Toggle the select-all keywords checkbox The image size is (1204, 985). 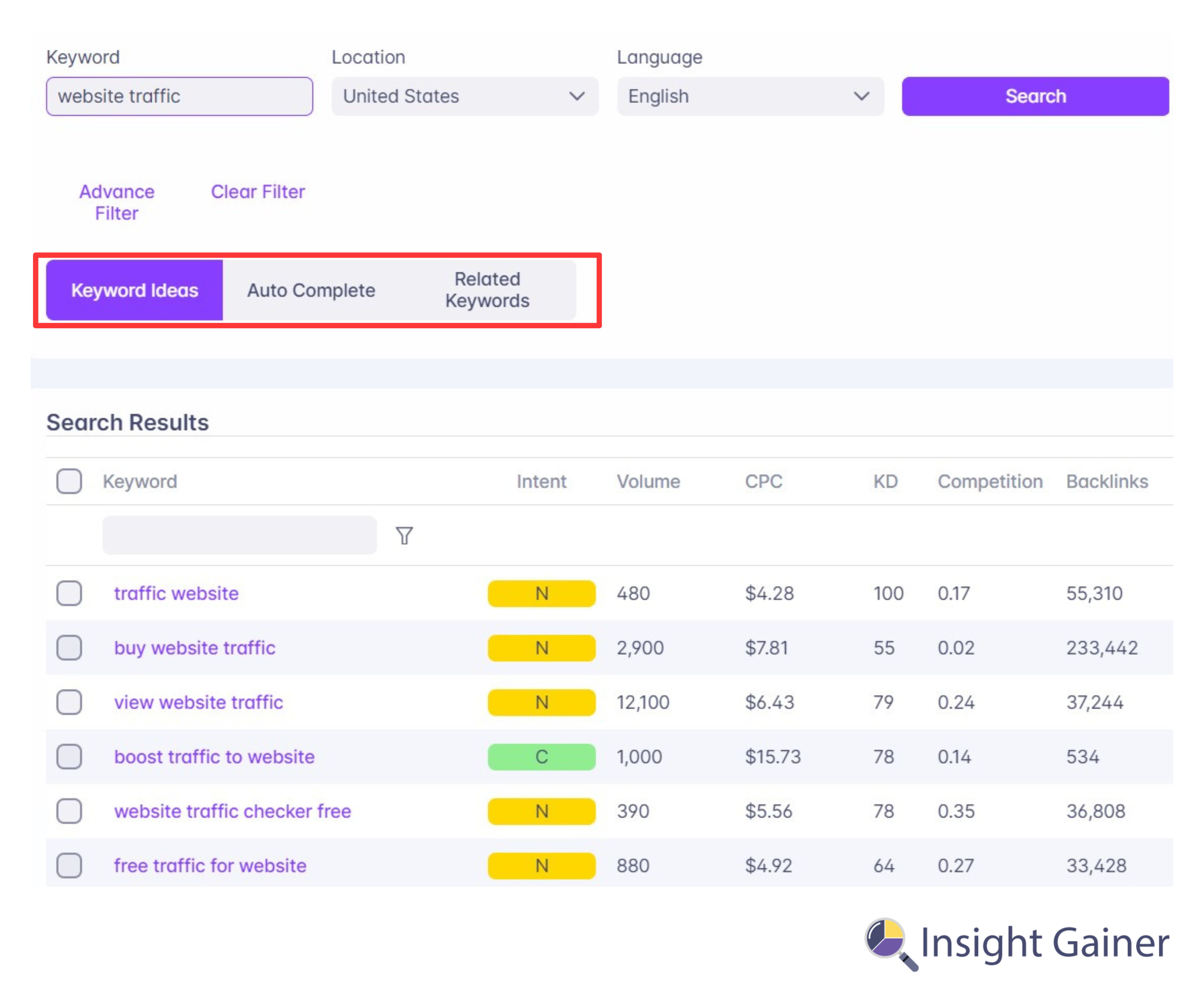tap(69, 481)
